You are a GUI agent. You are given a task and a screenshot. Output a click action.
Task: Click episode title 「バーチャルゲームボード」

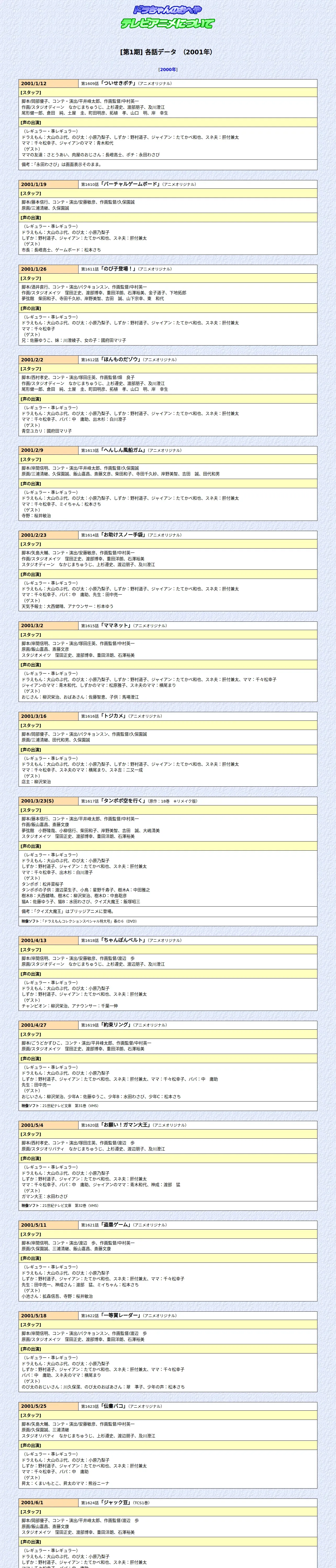click(130, 184)
